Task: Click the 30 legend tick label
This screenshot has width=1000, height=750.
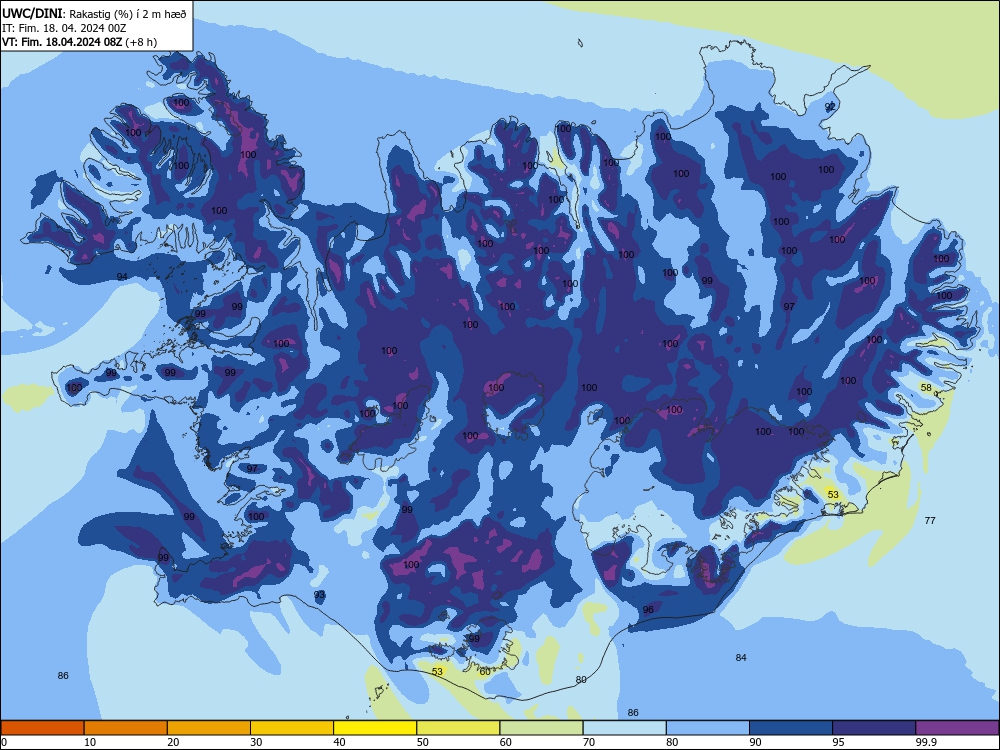Action: 256,742
